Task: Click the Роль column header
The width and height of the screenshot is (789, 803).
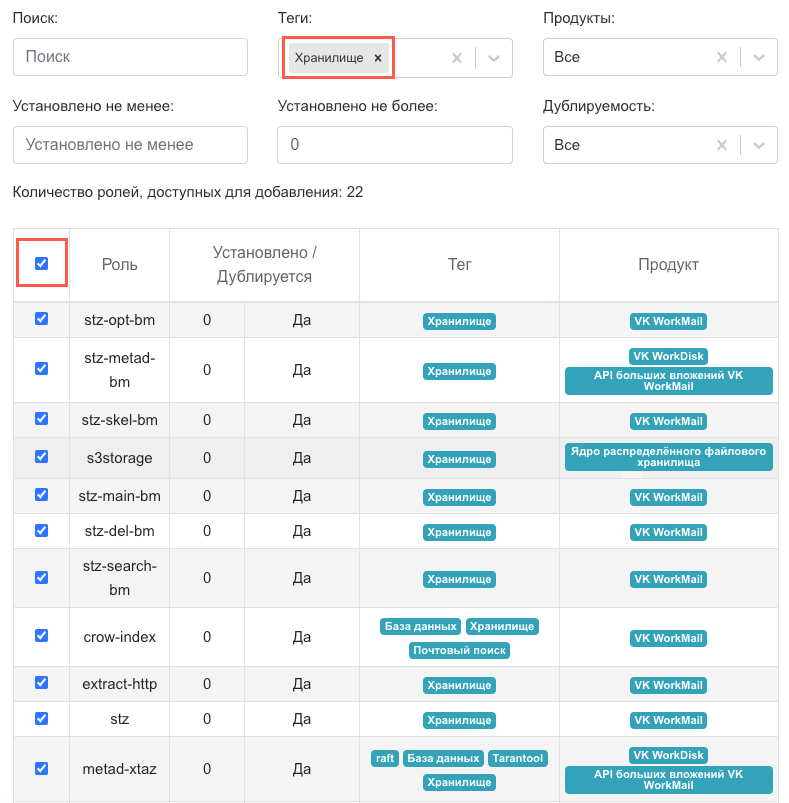Action: pyautogui.click(x=119, y=265)
